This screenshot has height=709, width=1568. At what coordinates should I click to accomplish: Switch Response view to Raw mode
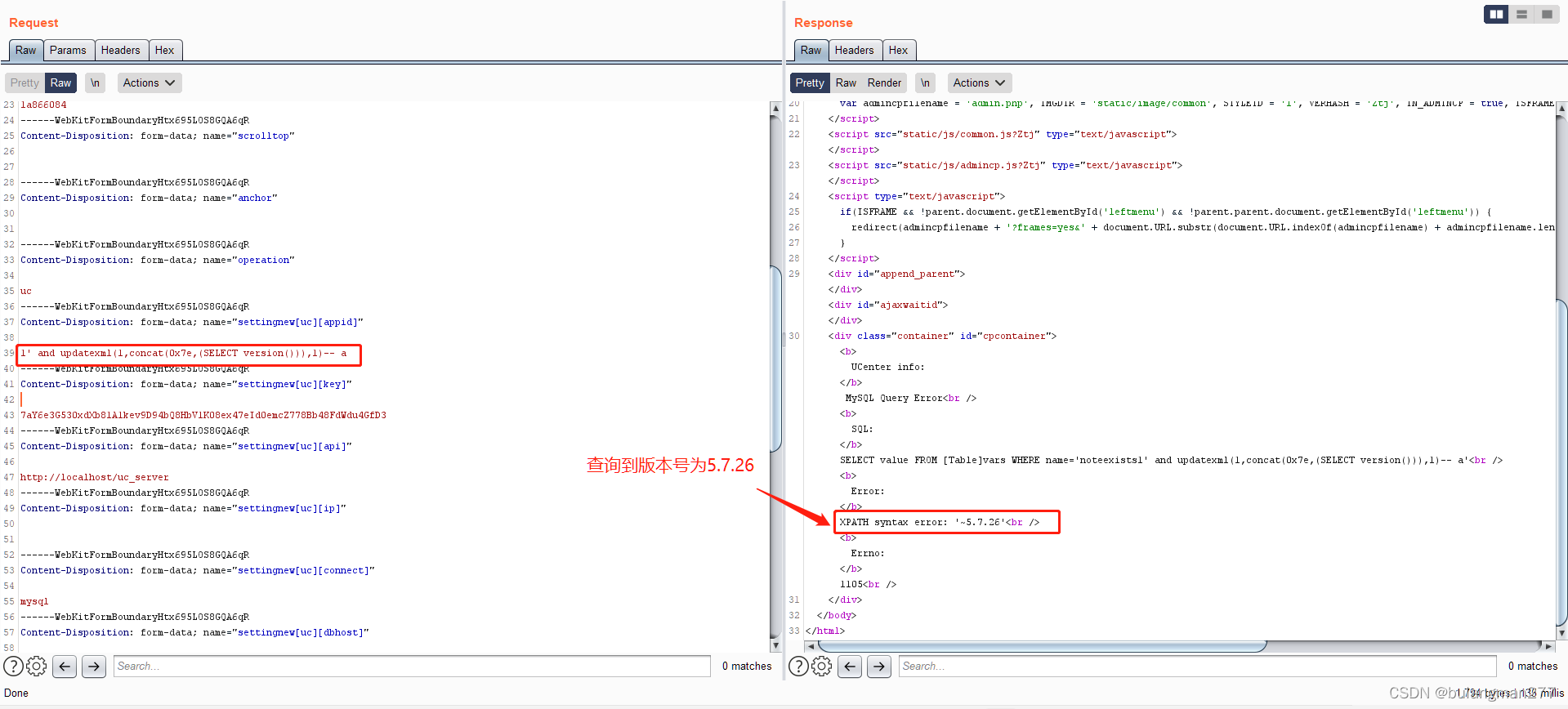(846, 82)
